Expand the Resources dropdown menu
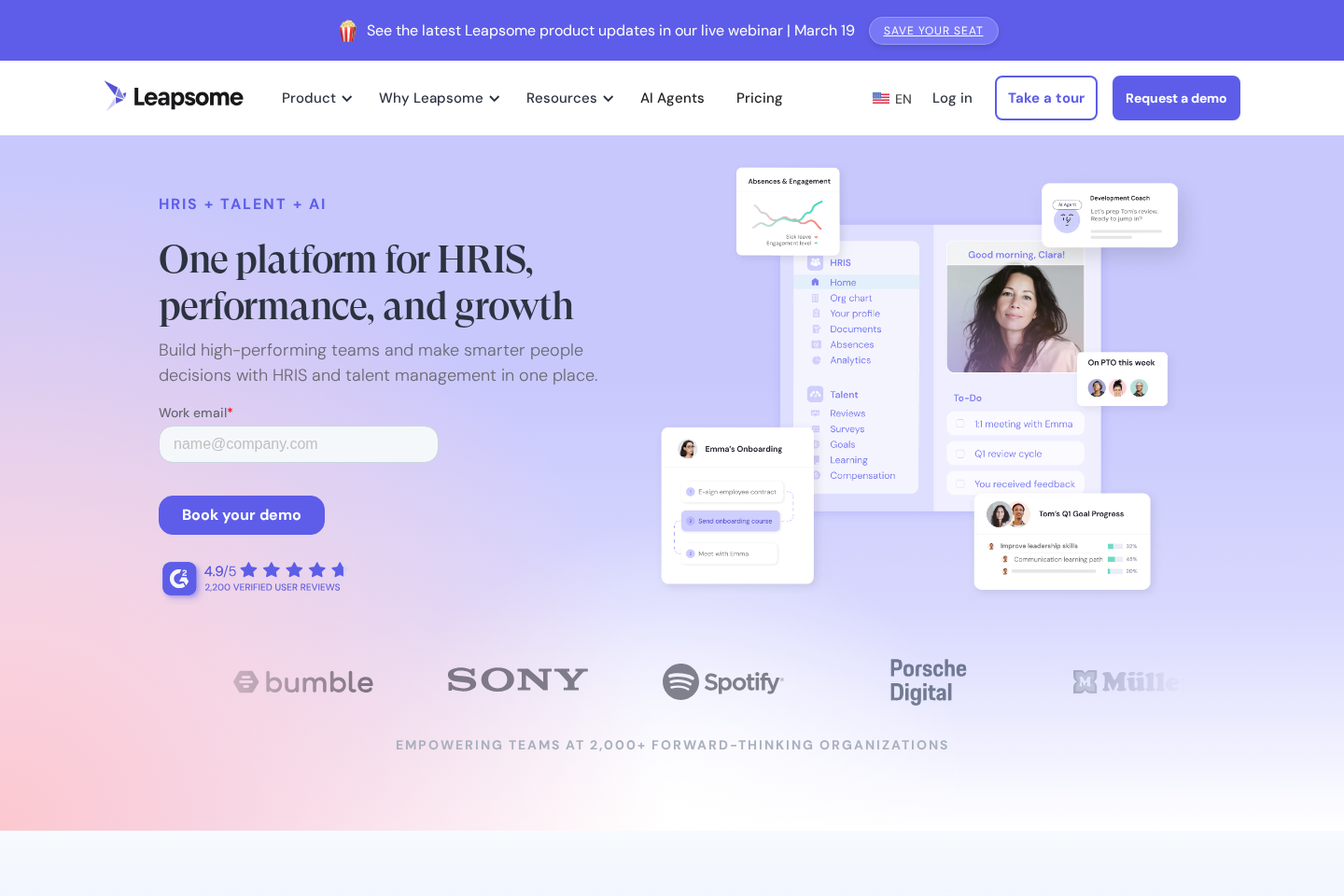Screen dimensions: 1344x896 (569, 98)
